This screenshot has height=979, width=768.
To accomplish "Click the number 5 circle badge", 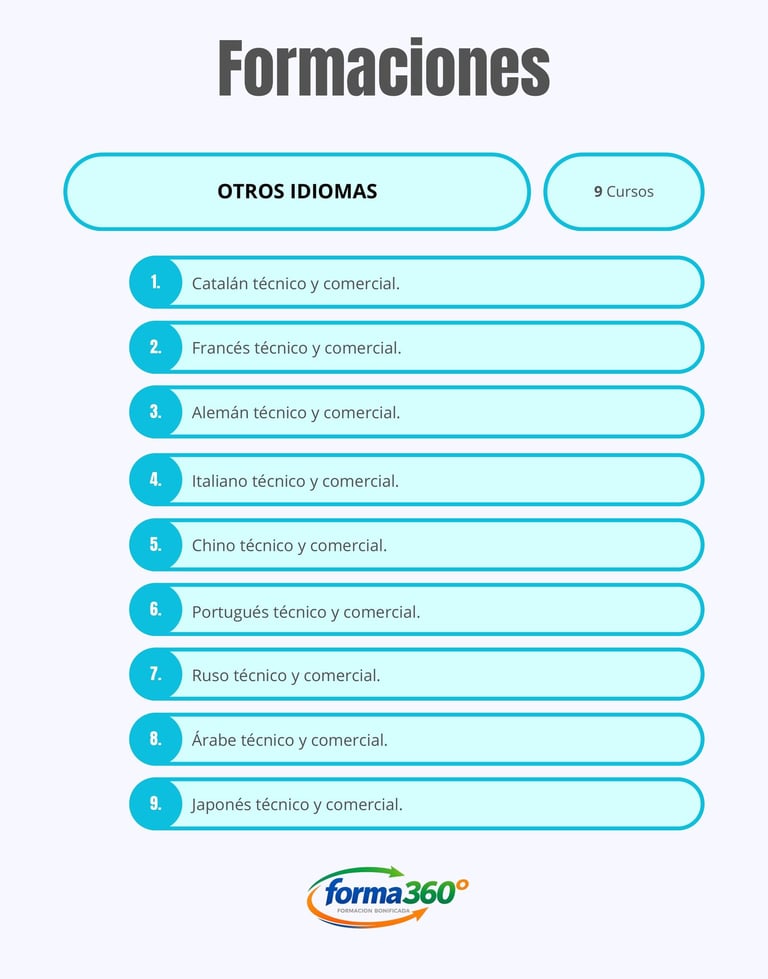I will (155, 544).
